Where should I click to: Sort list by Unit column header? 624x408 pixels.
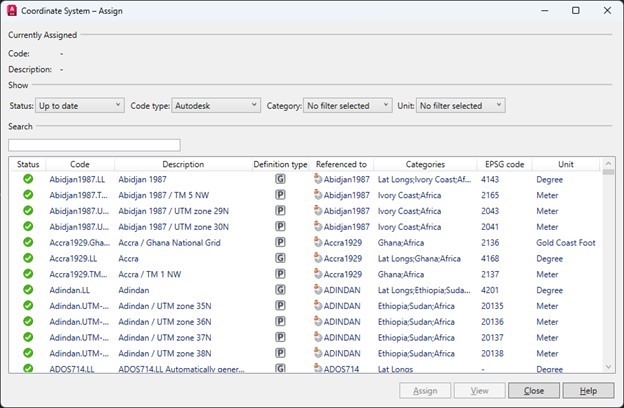(x=566, y=164)
